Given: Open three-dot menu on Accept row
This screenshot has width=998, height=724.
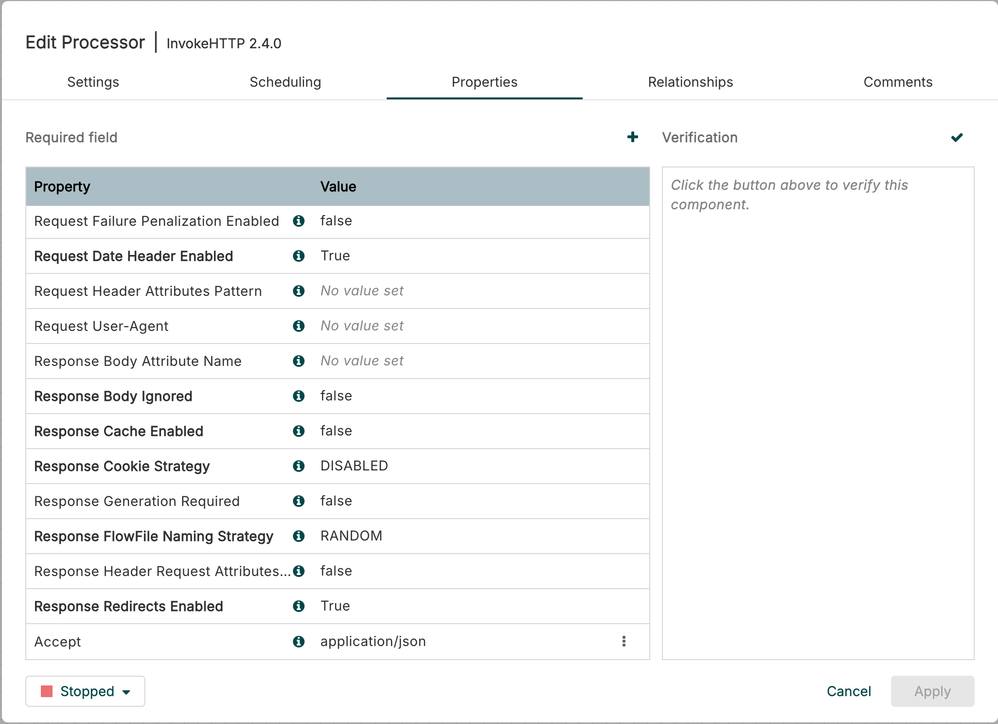Looking at the screenshot, I should point(624,641).
